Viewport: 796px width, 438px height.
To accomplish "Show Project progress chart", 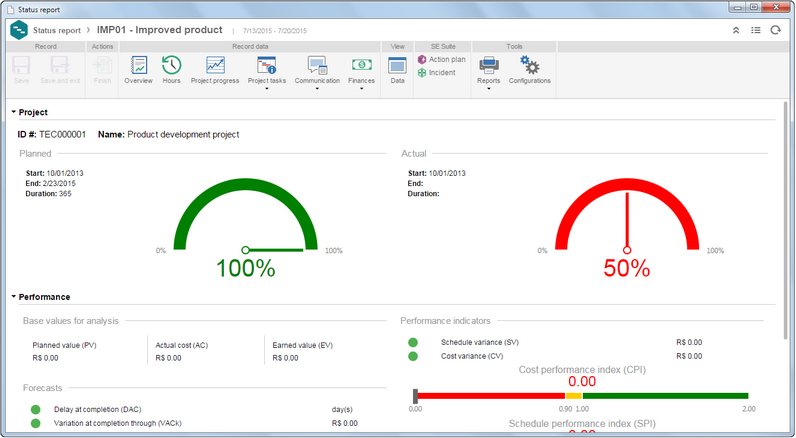I will tap(215, 65).
